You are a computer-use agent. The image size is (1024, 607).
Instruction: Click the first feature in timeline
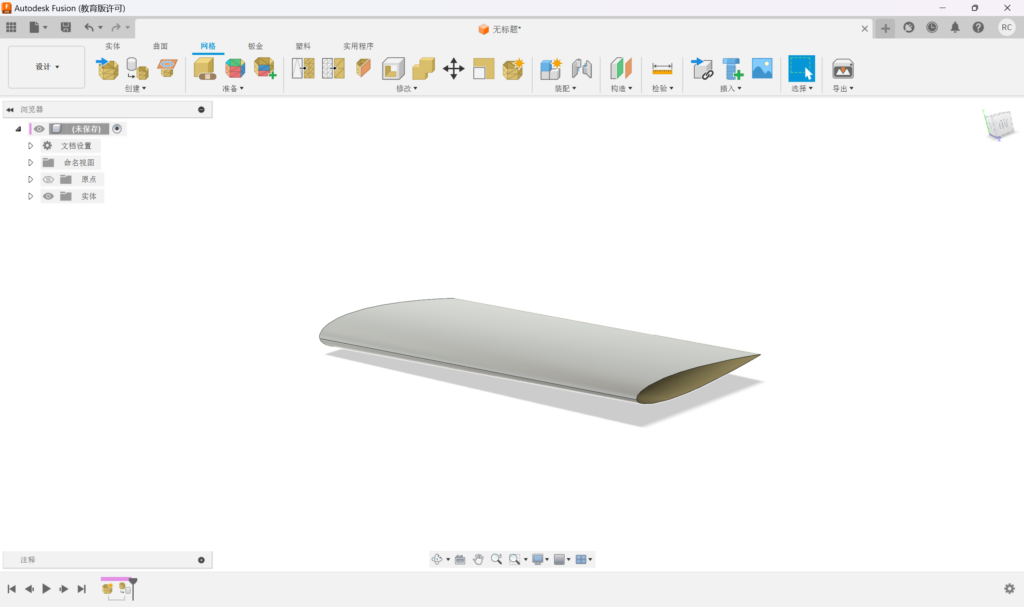coord(107,589)
